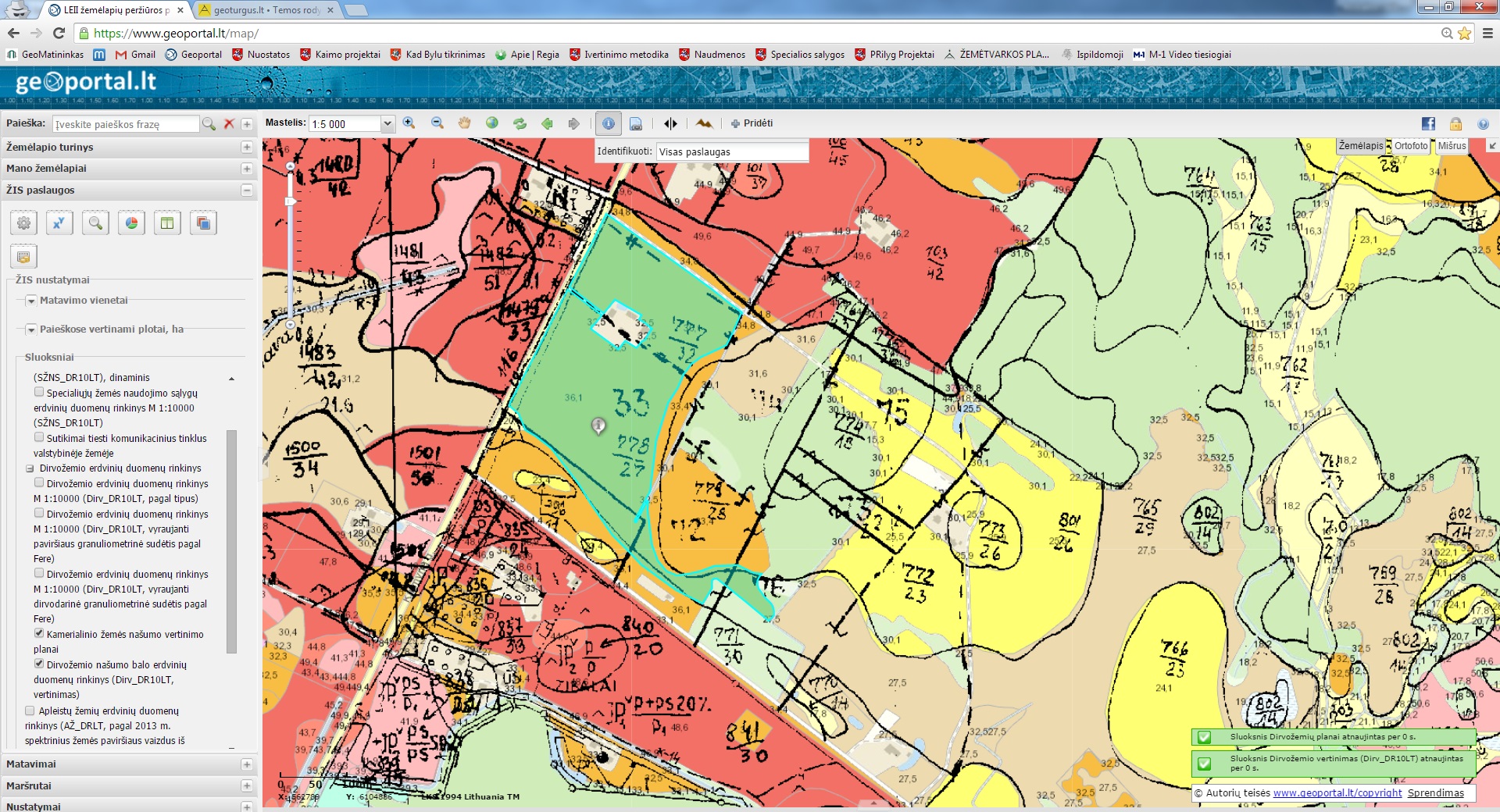Click the zoom out magnifier tool
The image size is (1500, 812).
point(437,123)
